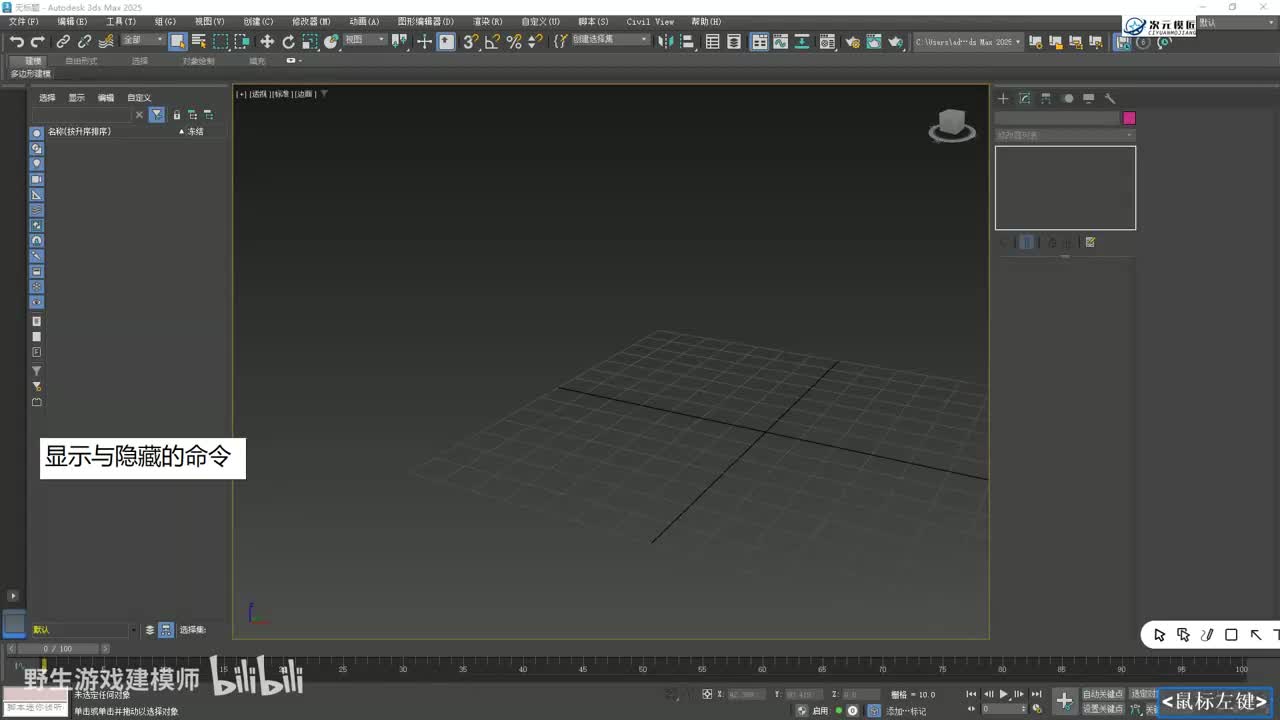
Task: Open the 文件(F) menu
Action: (24, 21)
